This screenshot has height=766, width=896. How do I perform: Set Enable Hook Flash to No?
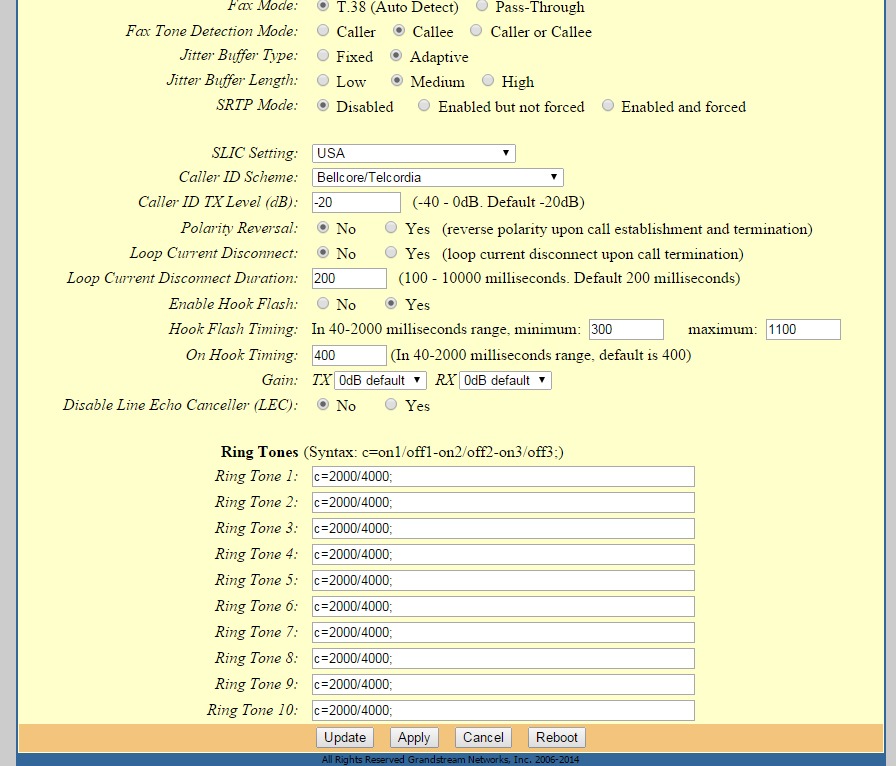tap(323, 303)
